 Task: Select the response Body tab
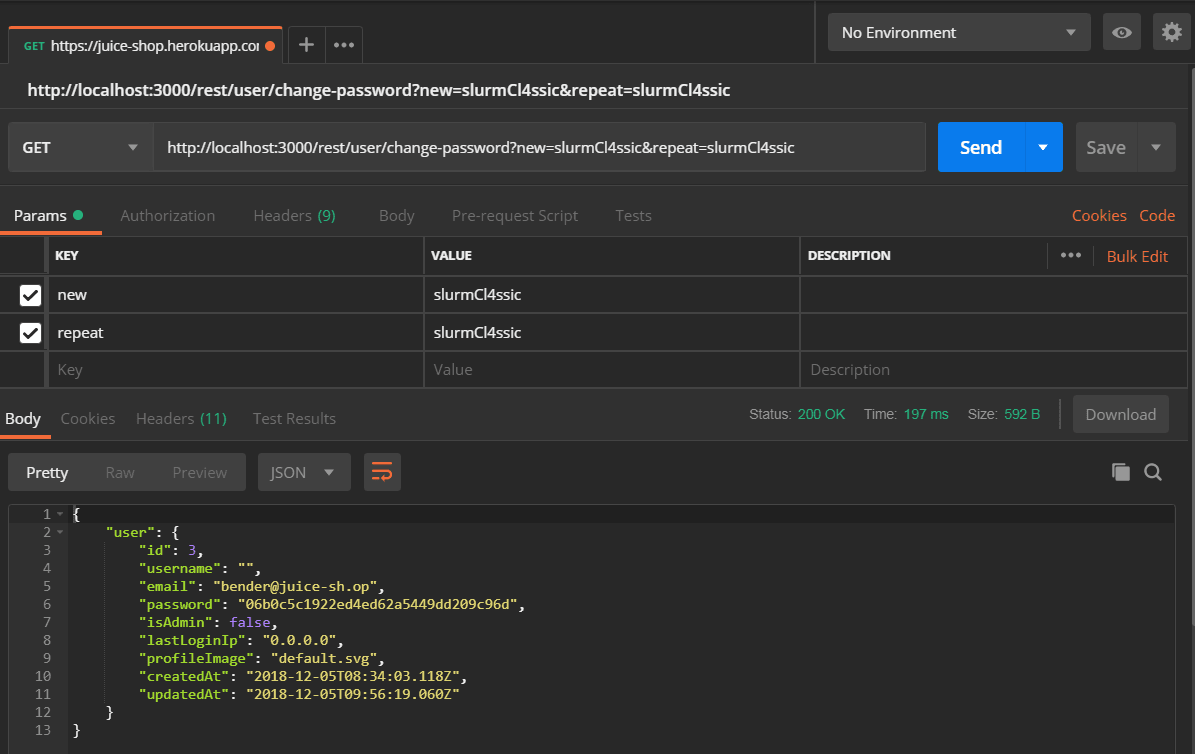pyautogui.click(x=23, y=419)
